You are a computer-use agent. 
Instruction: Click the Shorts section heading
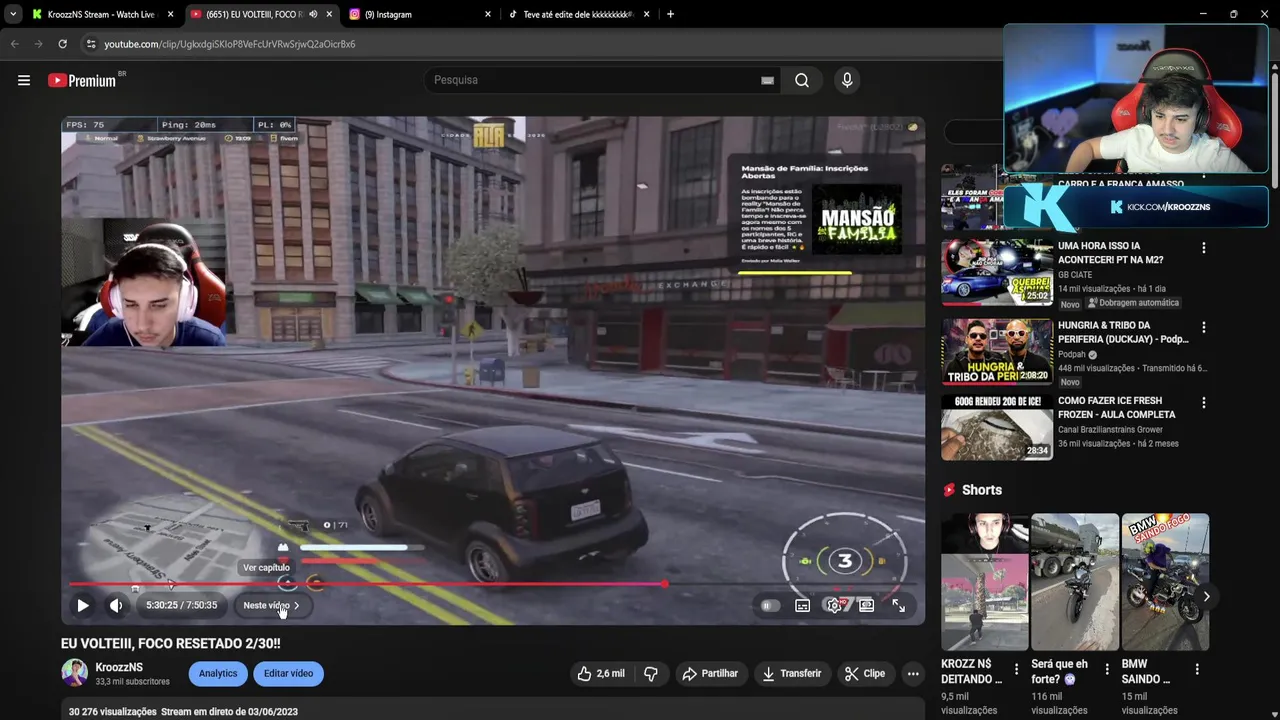coord(981,490)
